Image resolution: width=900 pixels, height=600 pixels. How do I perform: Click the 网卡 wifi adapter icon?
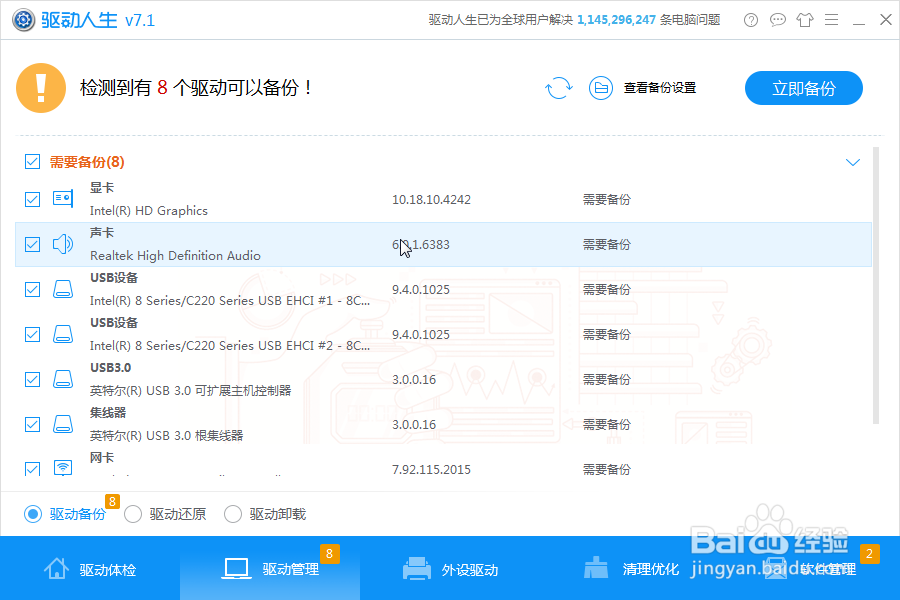[x=63, y=468]
